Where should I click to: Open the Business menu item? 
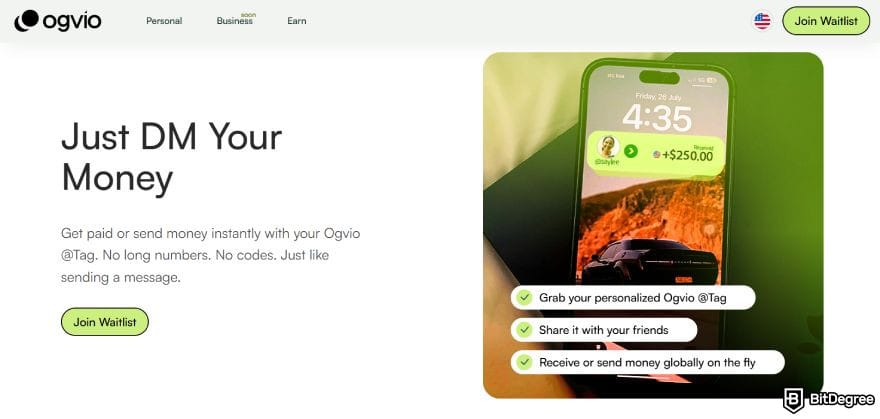pyautogui.click(x=235, y=21)
